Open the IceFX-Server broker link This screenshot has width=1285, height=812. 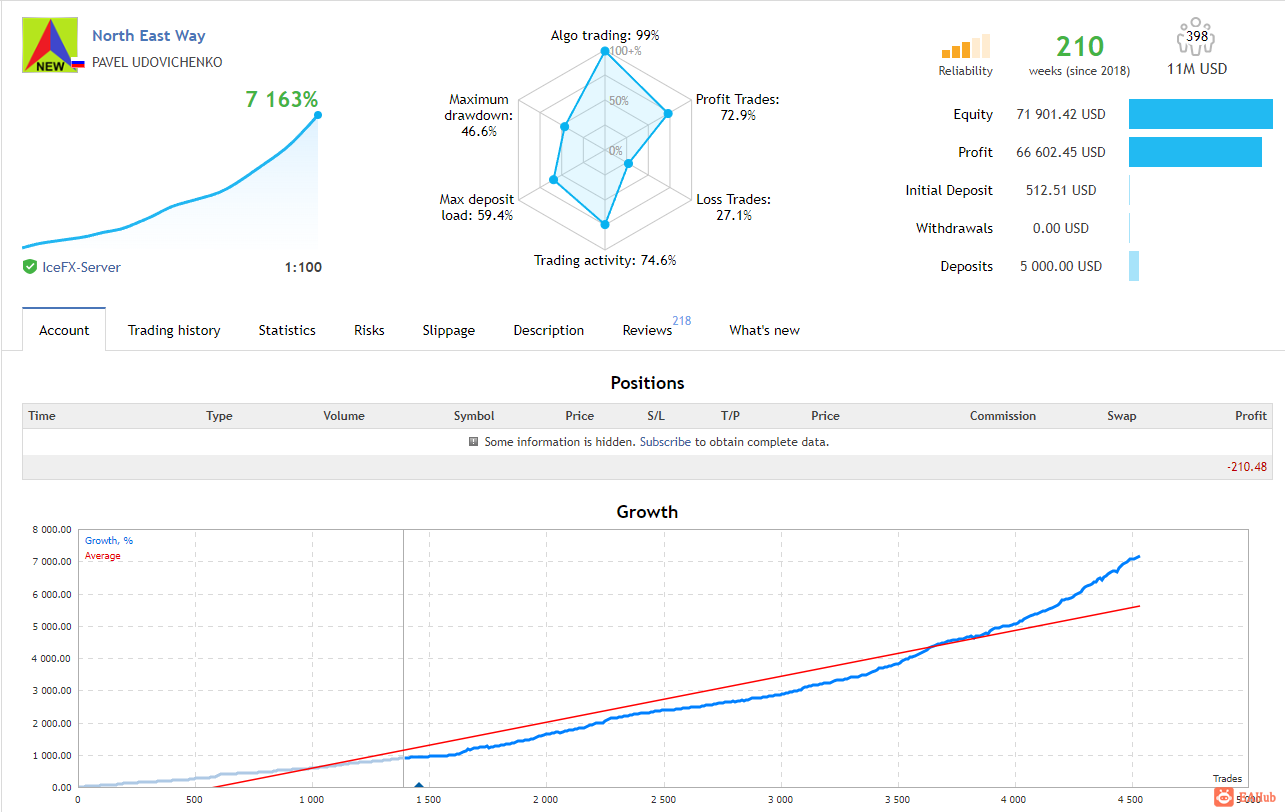coord(82,267)
